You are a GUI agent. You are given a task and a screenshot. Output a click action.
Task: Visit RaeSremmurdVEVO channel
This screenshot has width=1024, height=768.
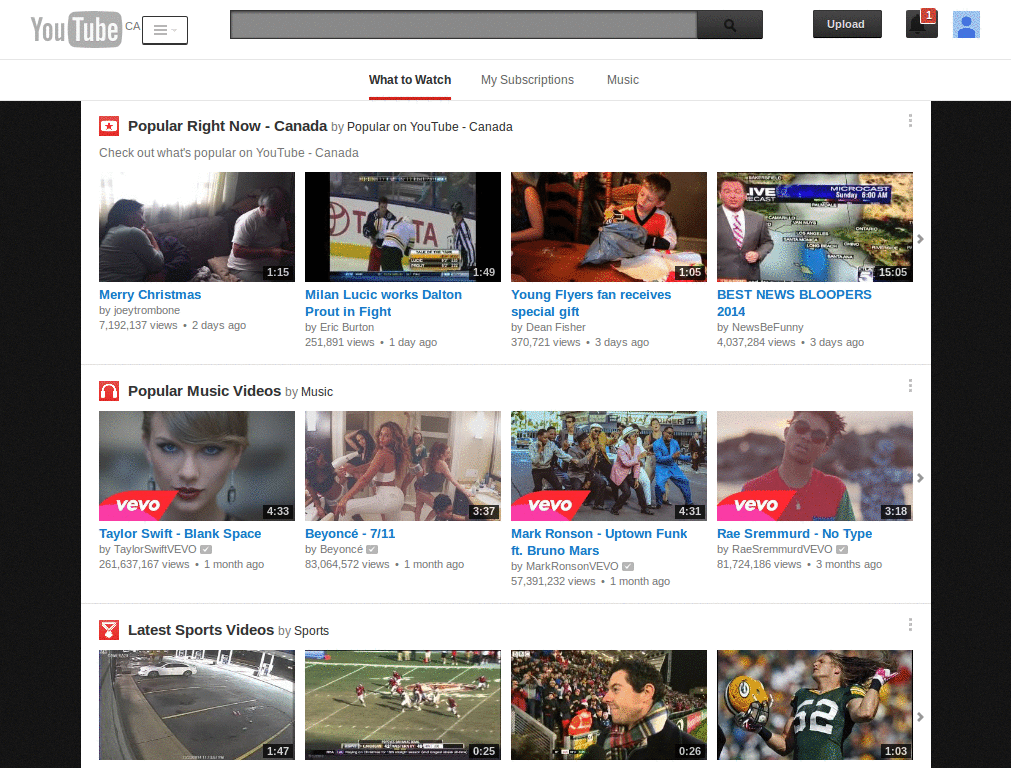782,549
